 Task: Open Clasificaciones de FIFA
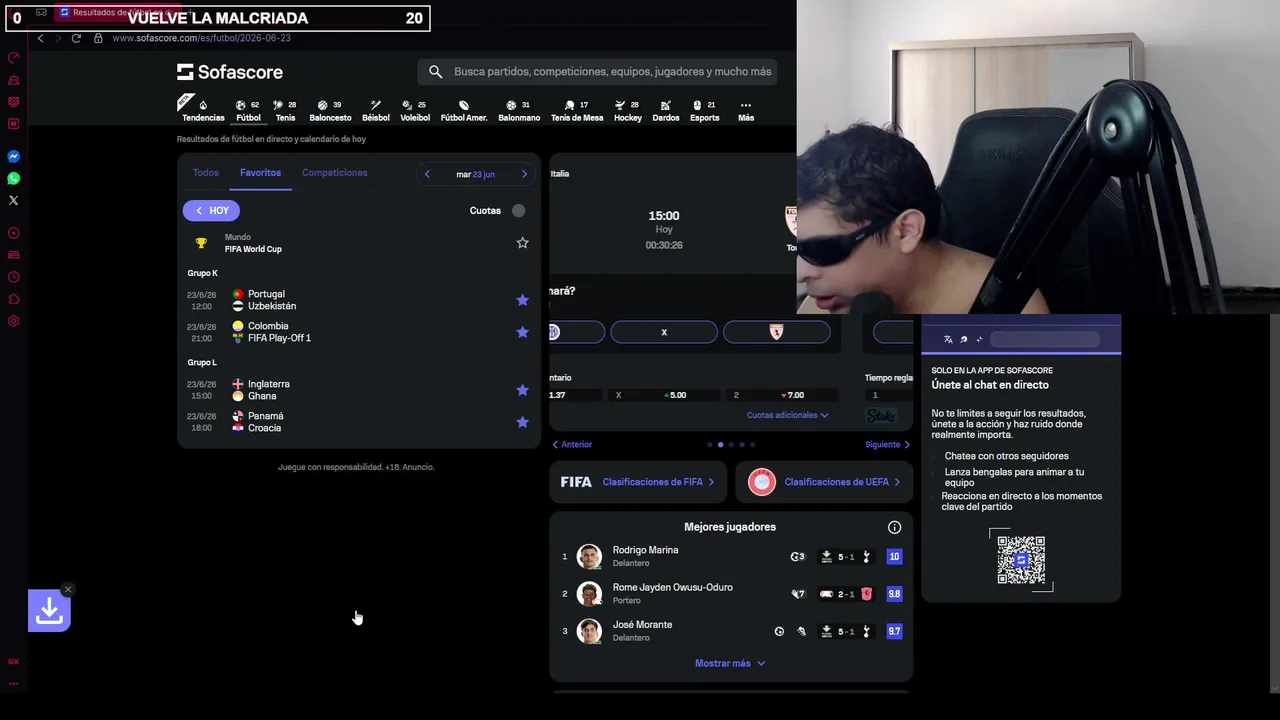point(638,482)
